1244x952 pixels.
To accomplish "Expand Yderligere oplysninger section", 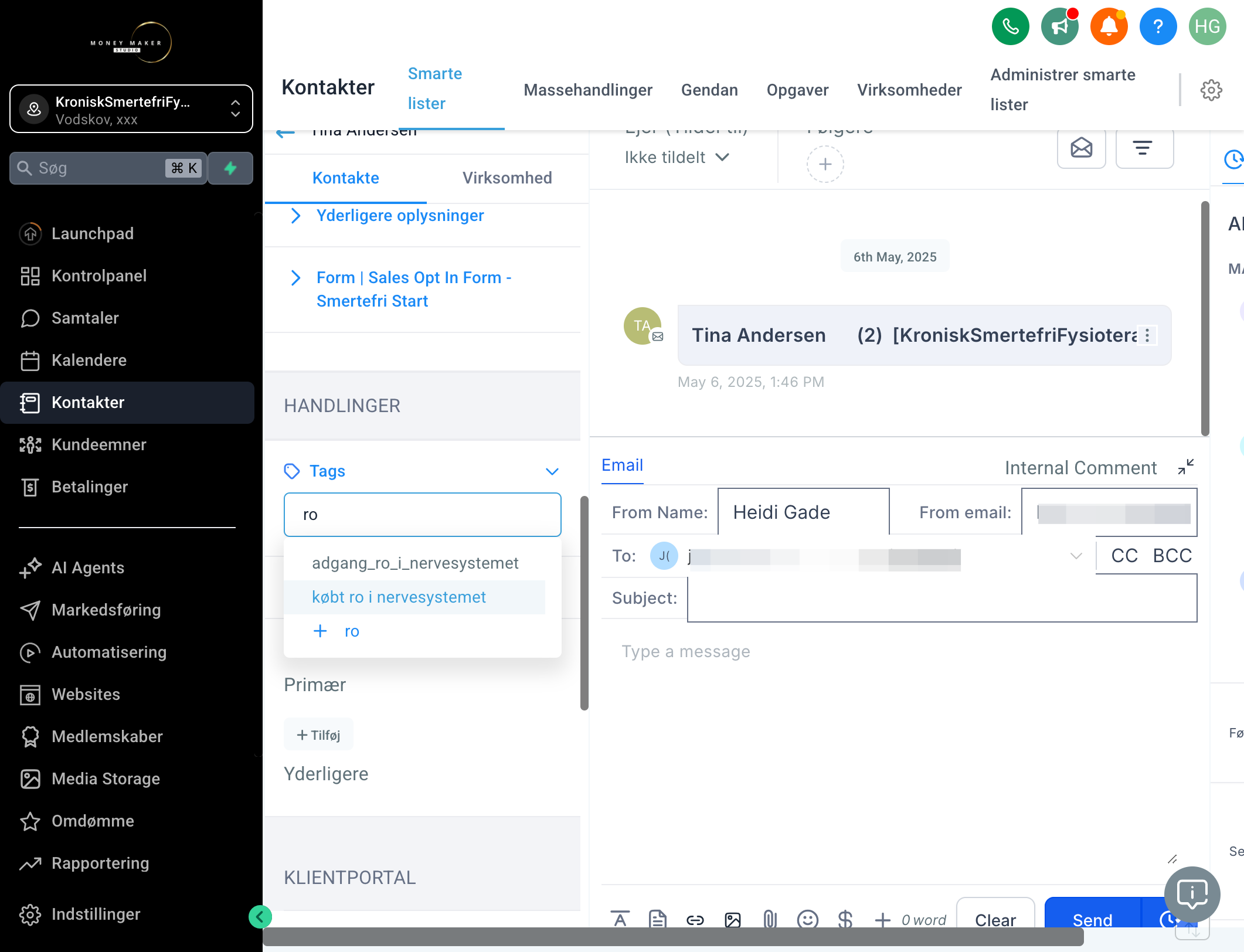I will pyautogui.click(x=400, y=216).
